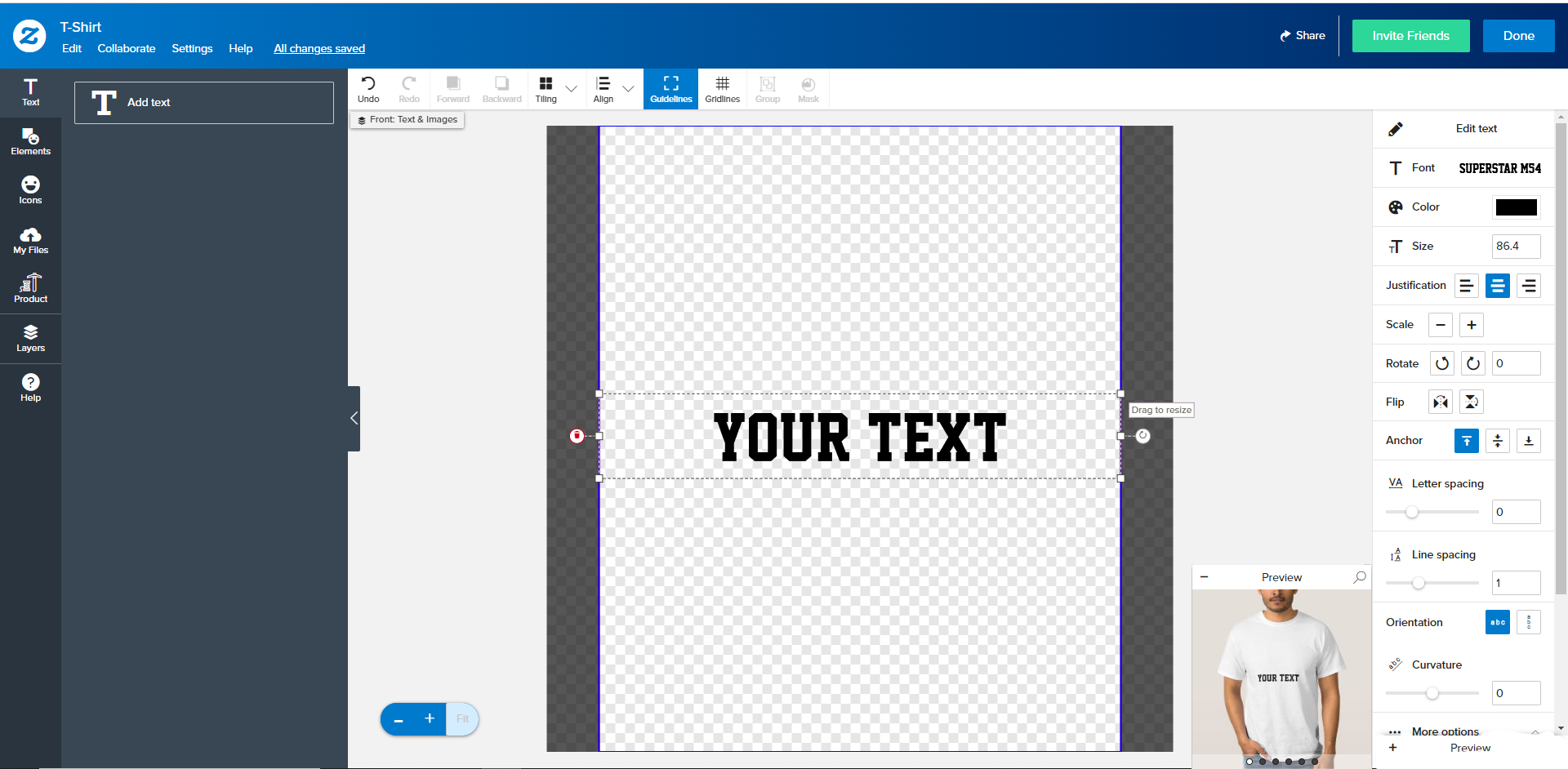
Task: Open the Layers panel
Action: coord(30,338)
